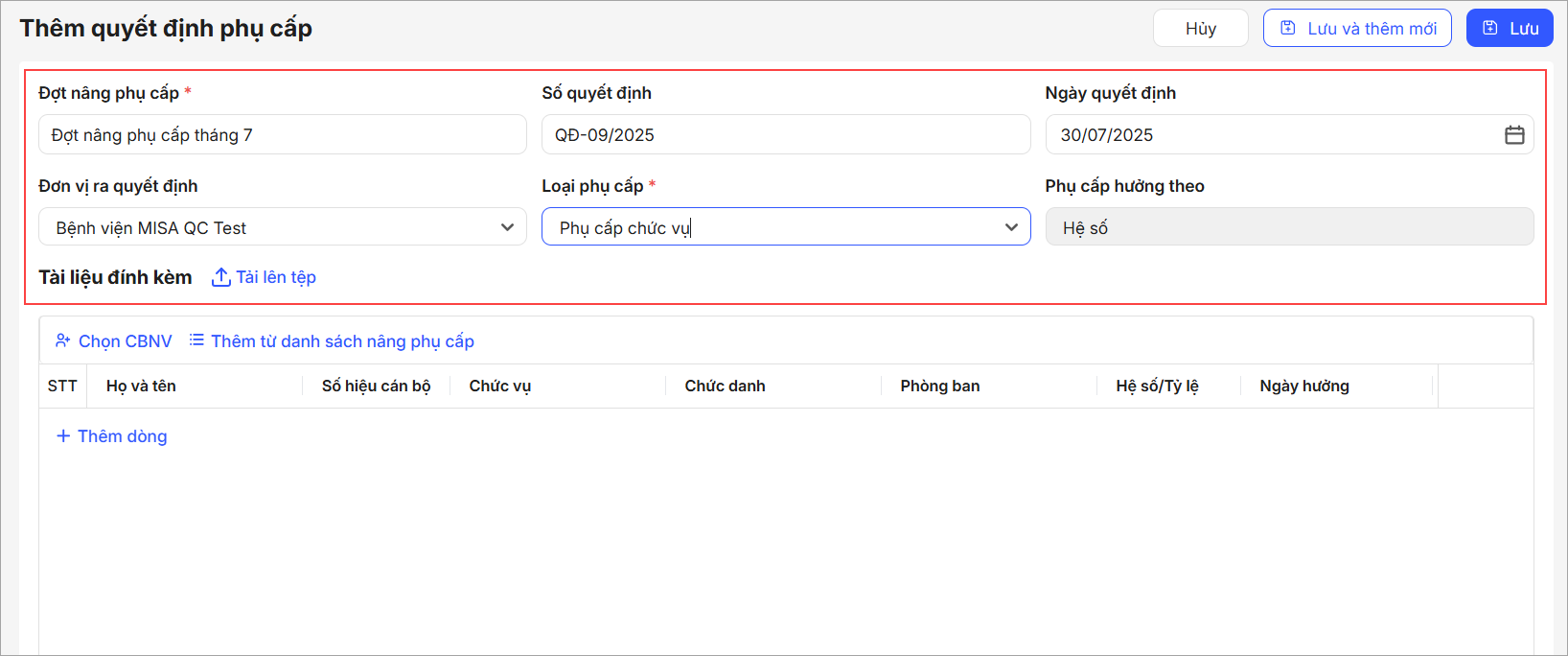Viewport: 1568px width, 656px height.
Task: Expand the Loại phụ cấp dropdown arrow
Action: (1011, 227)
